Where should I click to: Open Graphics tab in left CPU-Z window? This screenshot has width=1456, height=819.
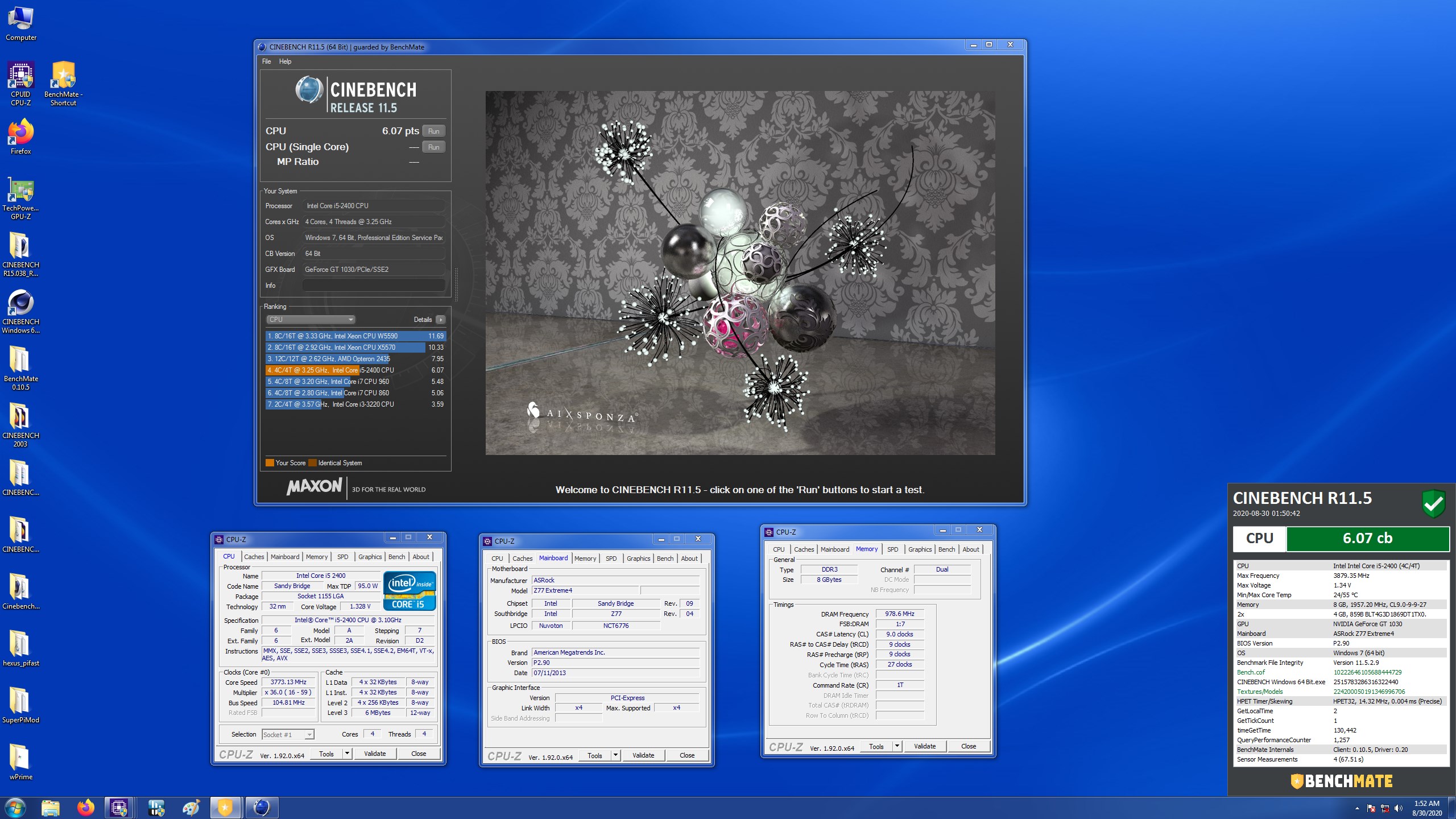[x=370, y=557]
